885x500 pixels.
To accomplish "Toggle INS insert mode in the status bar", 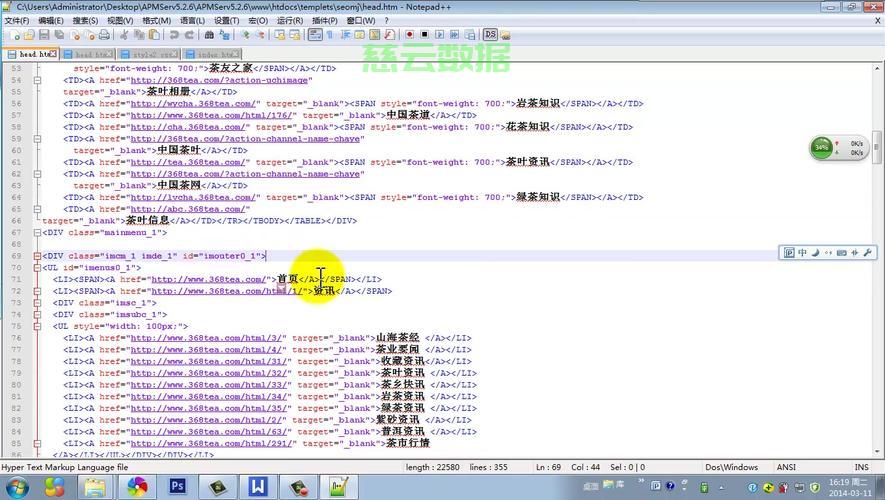I will tap(861, 467).
